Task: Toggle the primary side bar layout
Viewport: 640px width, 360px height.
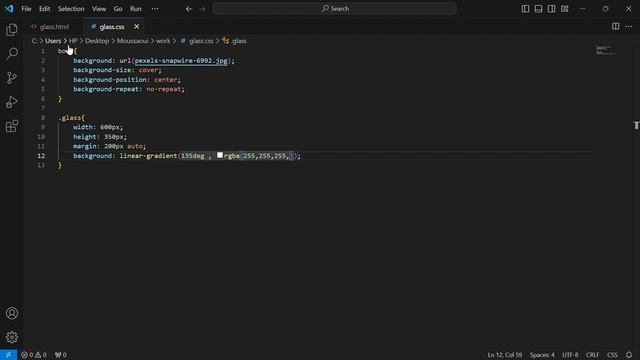Action: 525,9
